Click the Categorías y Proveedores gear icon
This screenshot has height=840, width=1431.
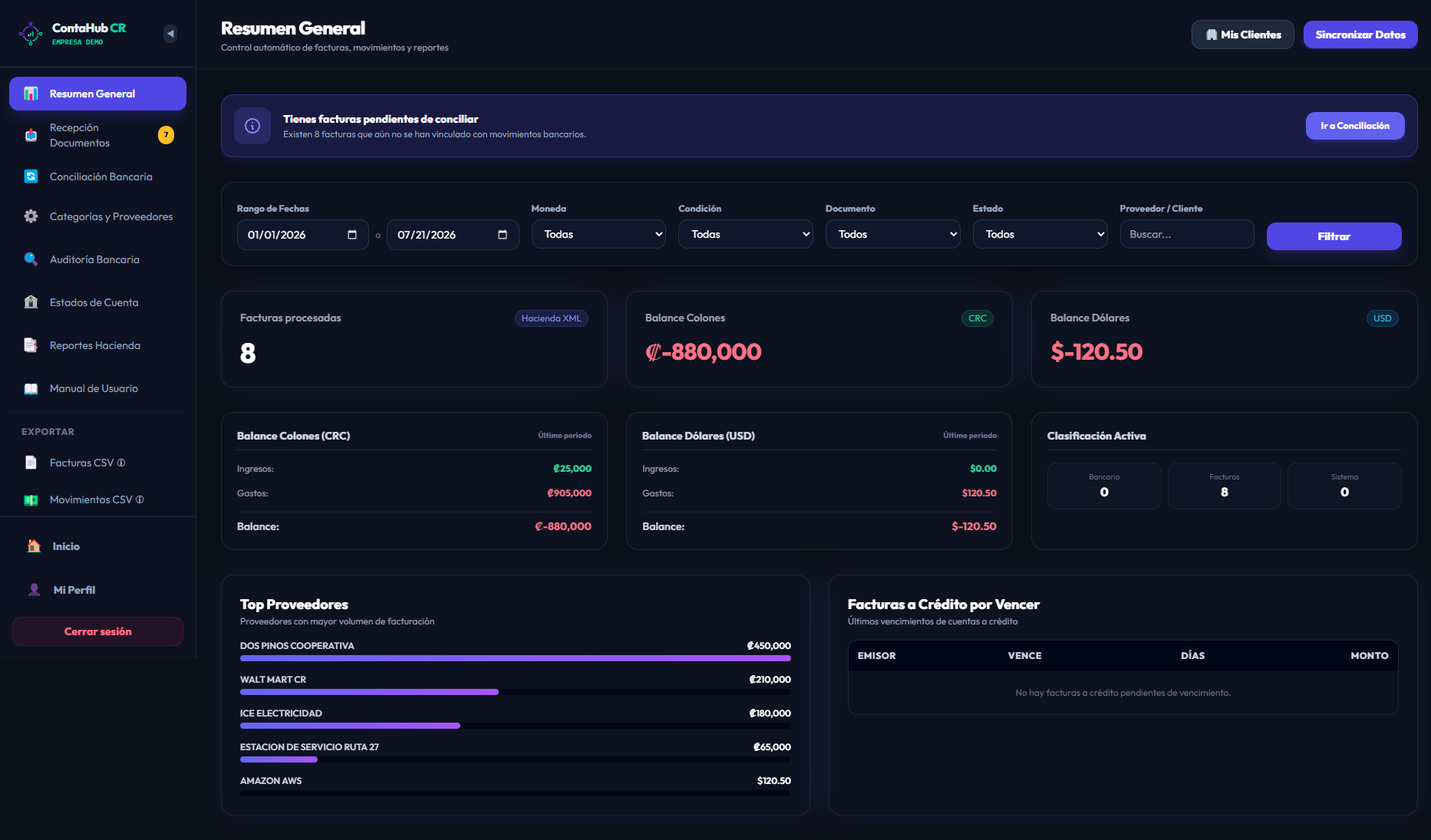click(x=31, y=216)
